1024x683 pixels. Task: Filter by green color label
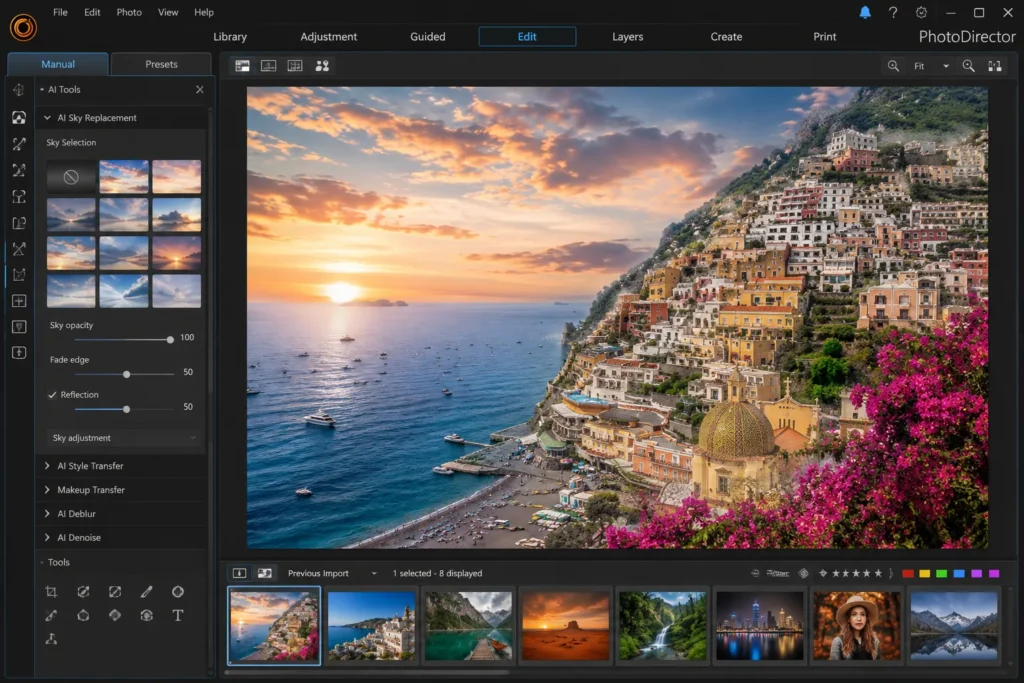click(942, 573)
